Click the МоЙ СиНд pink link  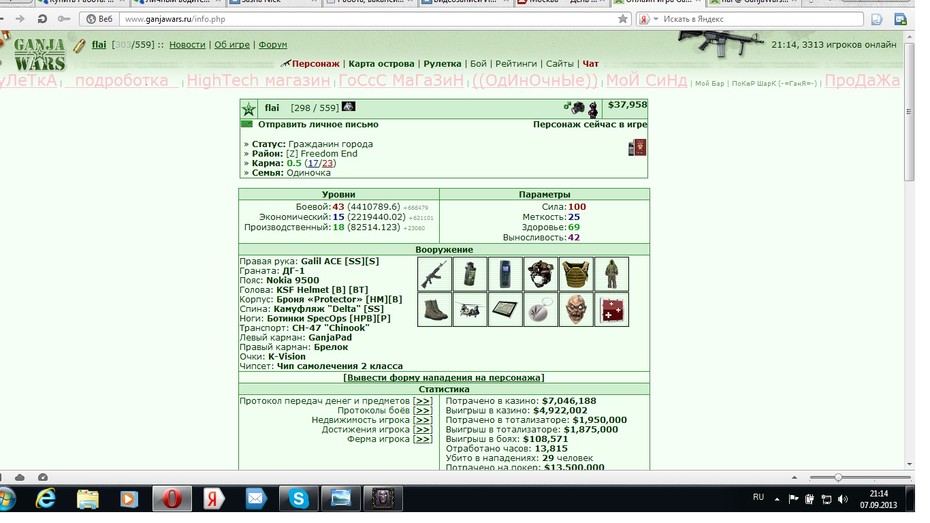point(646,81)
